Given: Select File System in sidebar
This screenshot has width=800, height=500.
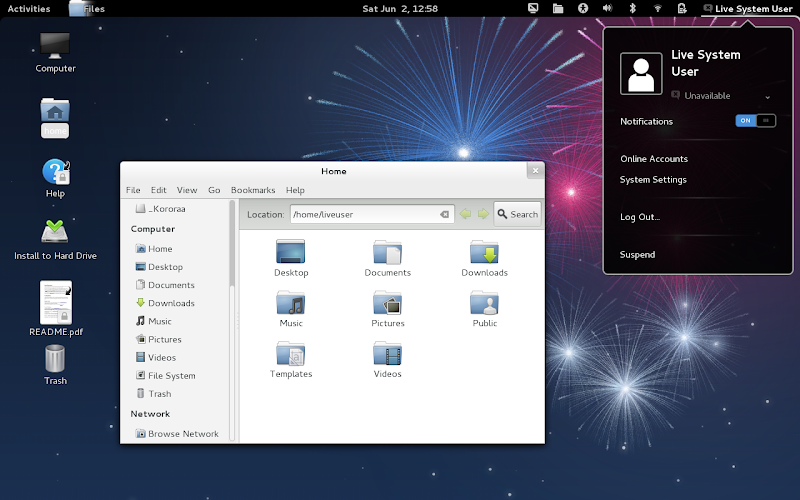Looking at the screenshot, I should point(171,376).
